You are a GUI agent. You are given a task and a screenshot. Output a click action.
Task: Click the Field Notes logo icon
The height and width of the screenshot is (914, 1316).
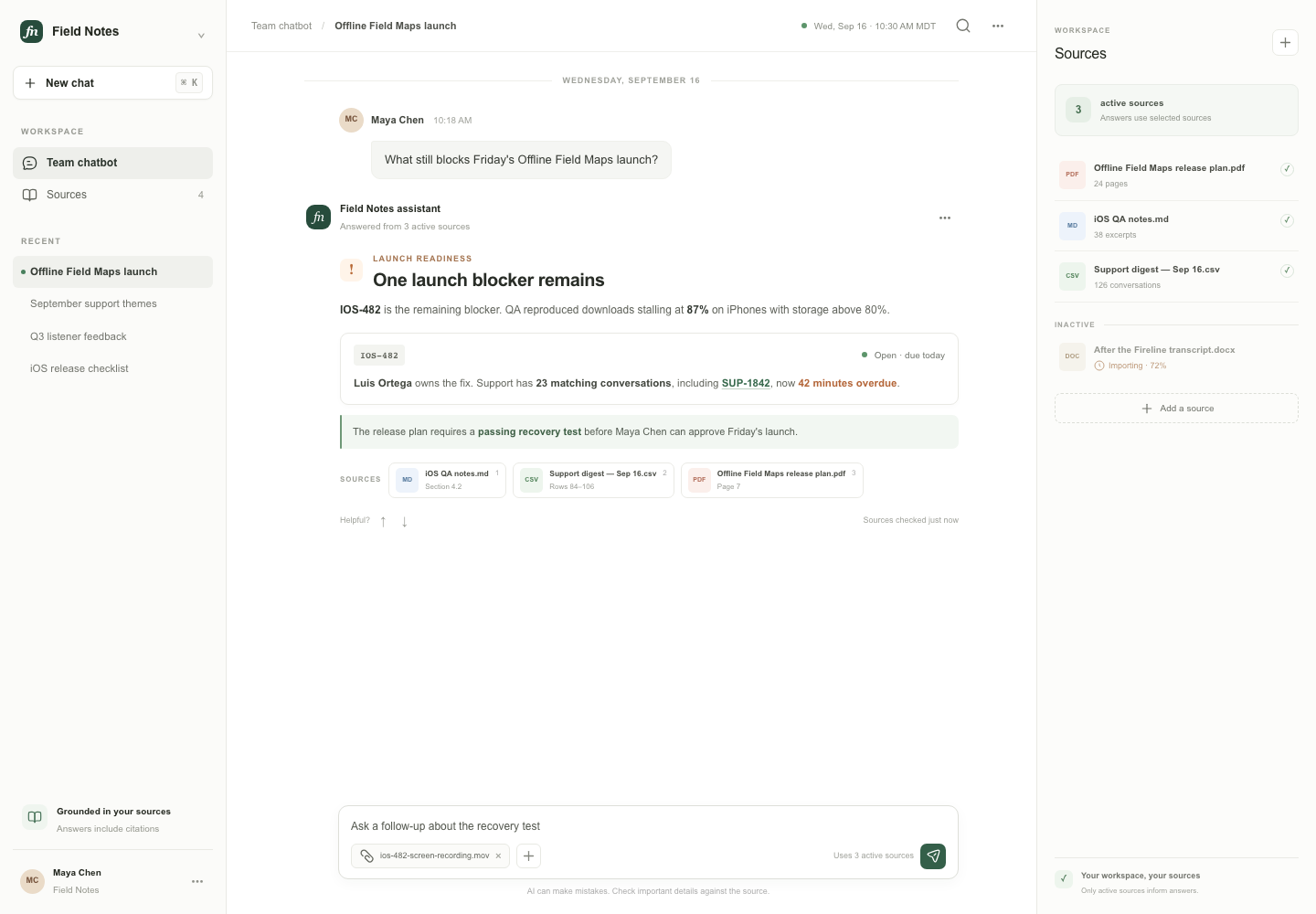pyautogui.click(x=31, y=31)
